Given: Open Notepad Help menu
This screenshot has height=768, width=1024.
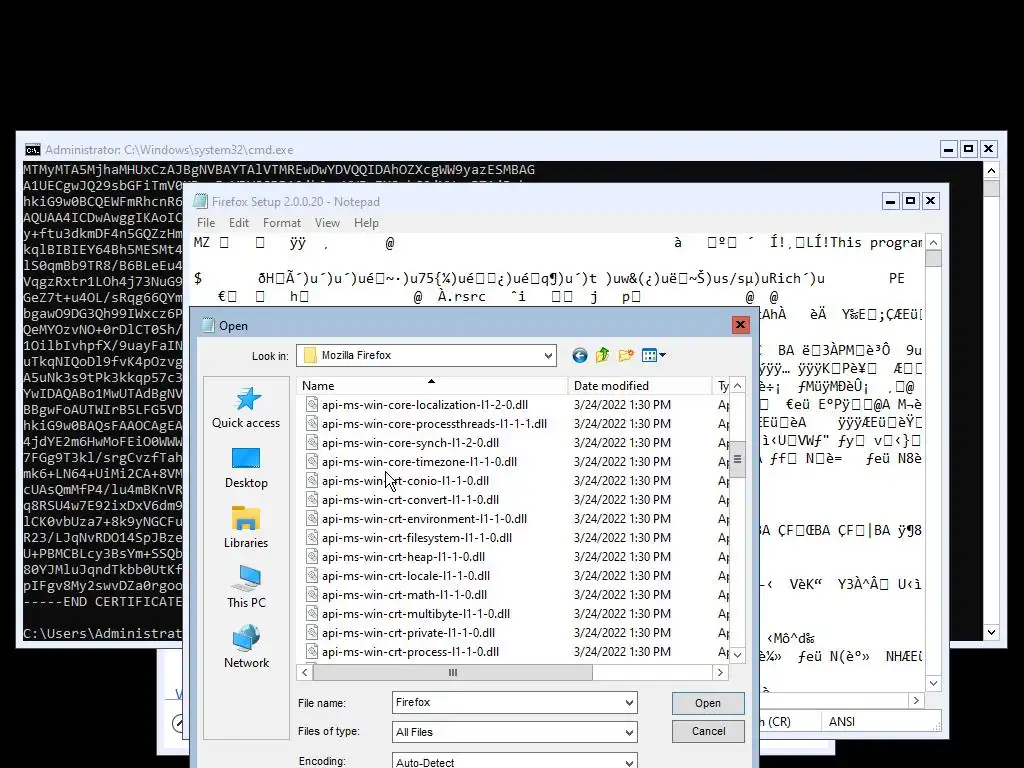Looking at the screenshot, I should click(366, 223).
